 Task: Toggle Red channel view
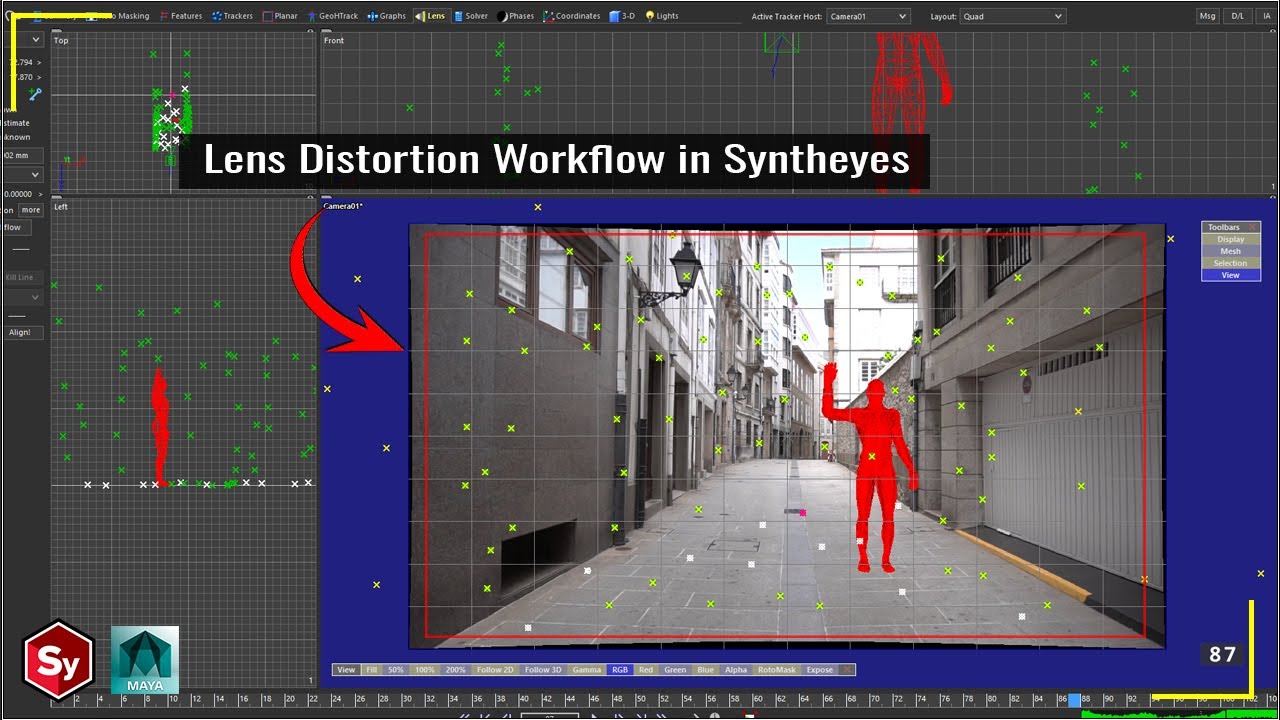646,670
